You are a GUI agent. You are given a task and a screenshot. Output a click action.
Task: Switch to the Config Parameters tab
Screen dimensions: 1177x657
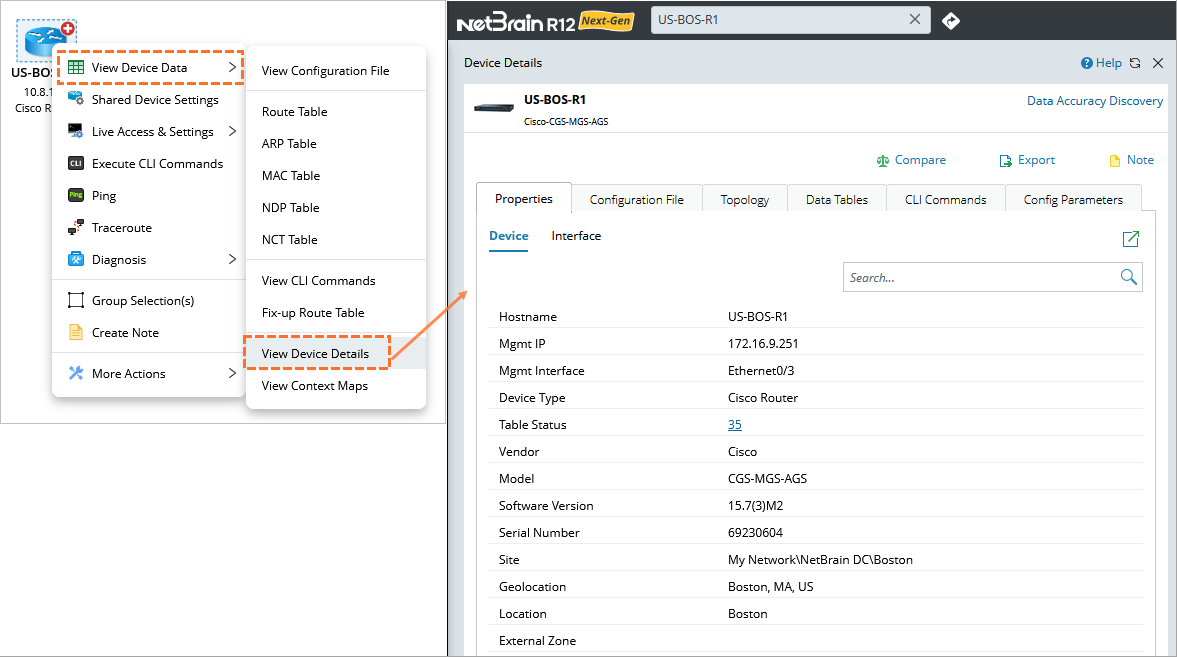1073,199
